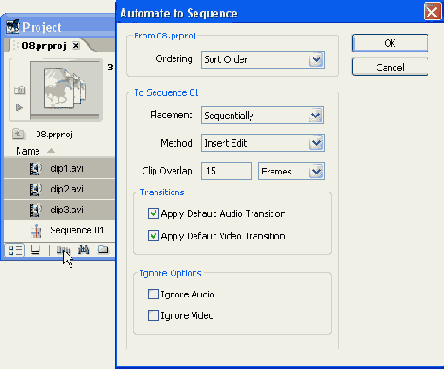Viewport: 444px width, 369px height.
Task: Select clip3.avi in the project list
Action: point(60,210)
